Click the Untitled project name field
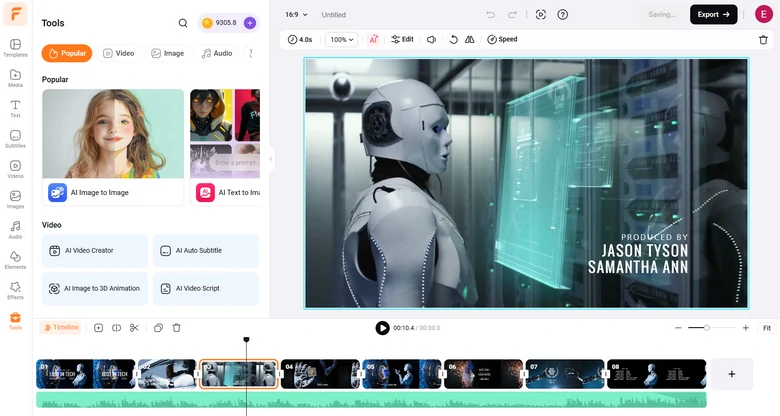780x416 pixels. click(333, 15)
